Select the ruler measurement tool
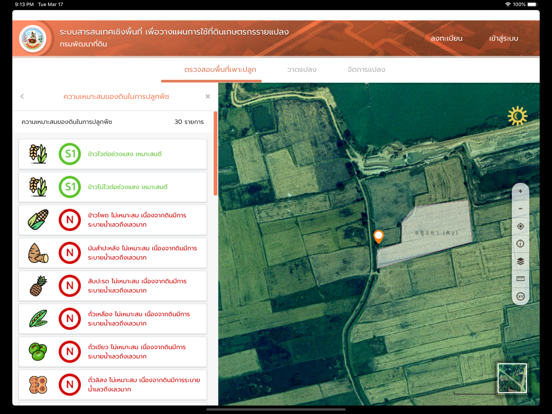552x414 pixels. pos(520,279)
